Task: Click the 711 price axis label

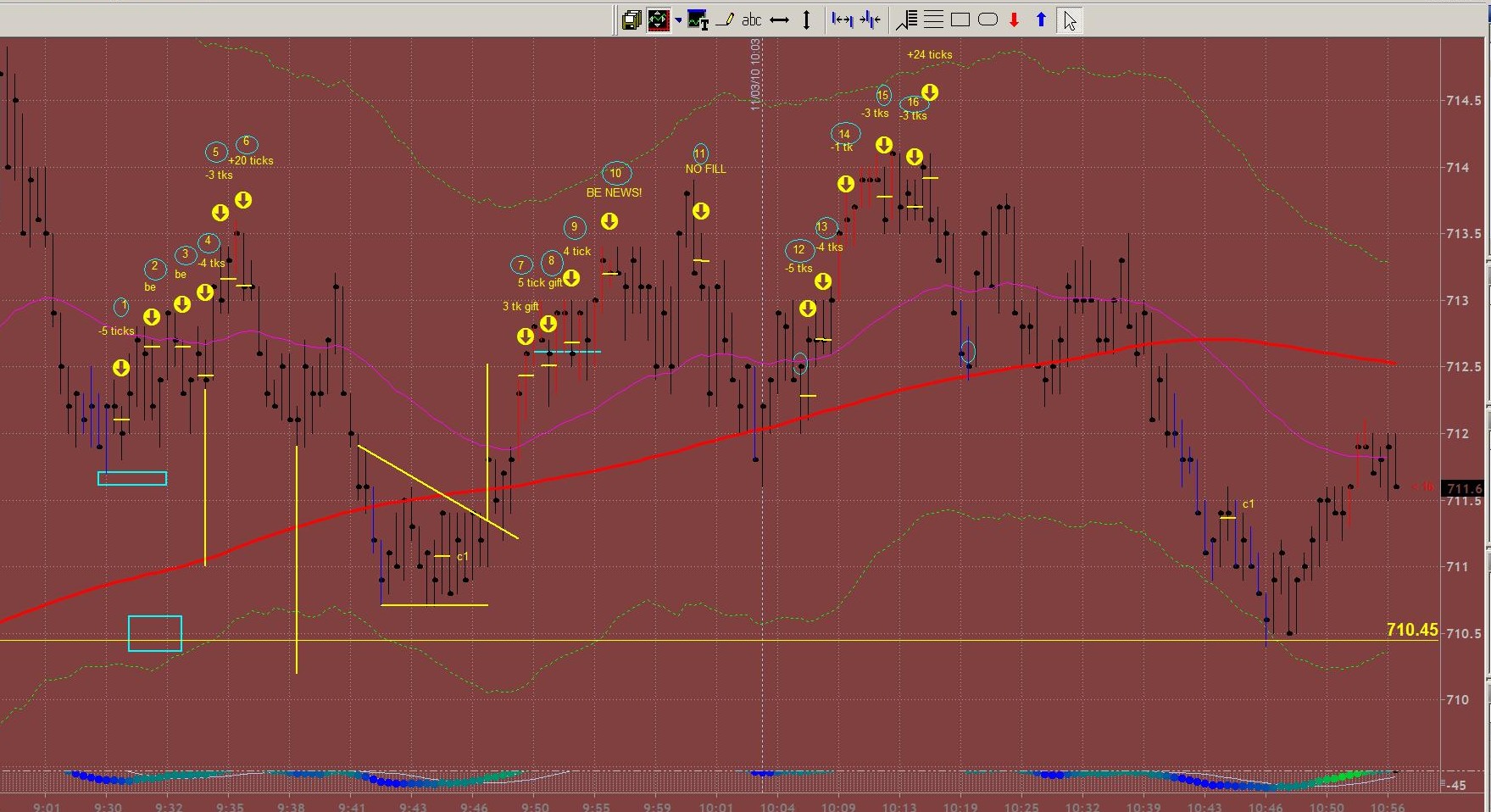Action: point(1458,567)
